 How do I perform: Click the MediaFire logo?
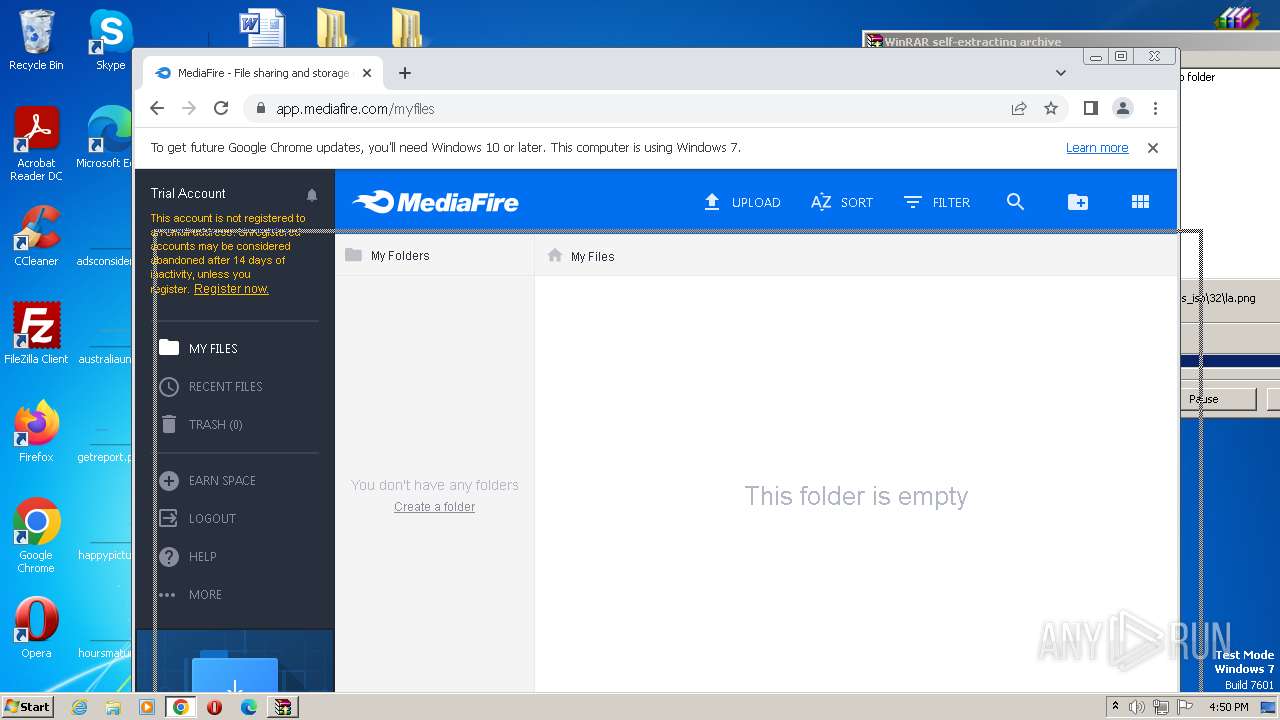435,202
